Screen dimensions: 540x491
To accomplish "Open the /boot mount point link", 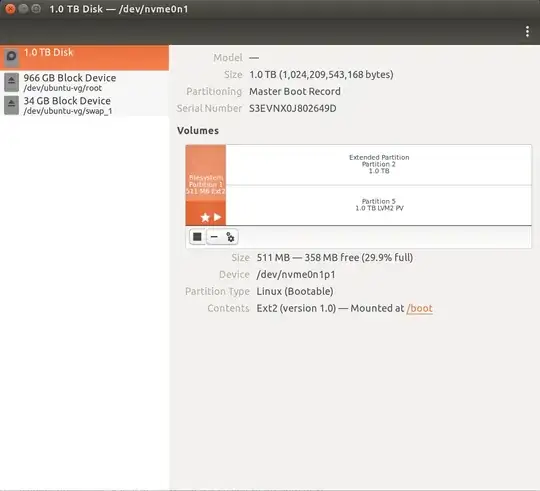I will (419, 308).
